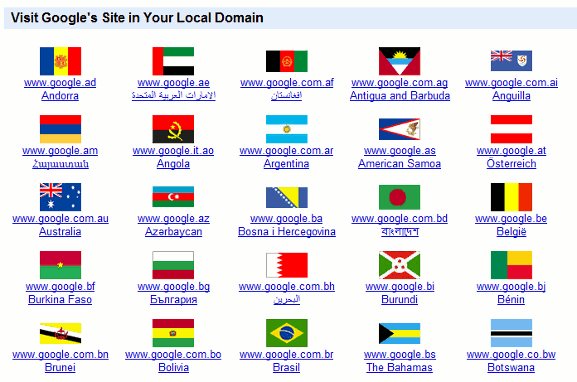
Task: Follow the Argentina name link
Action: point(287,164)
